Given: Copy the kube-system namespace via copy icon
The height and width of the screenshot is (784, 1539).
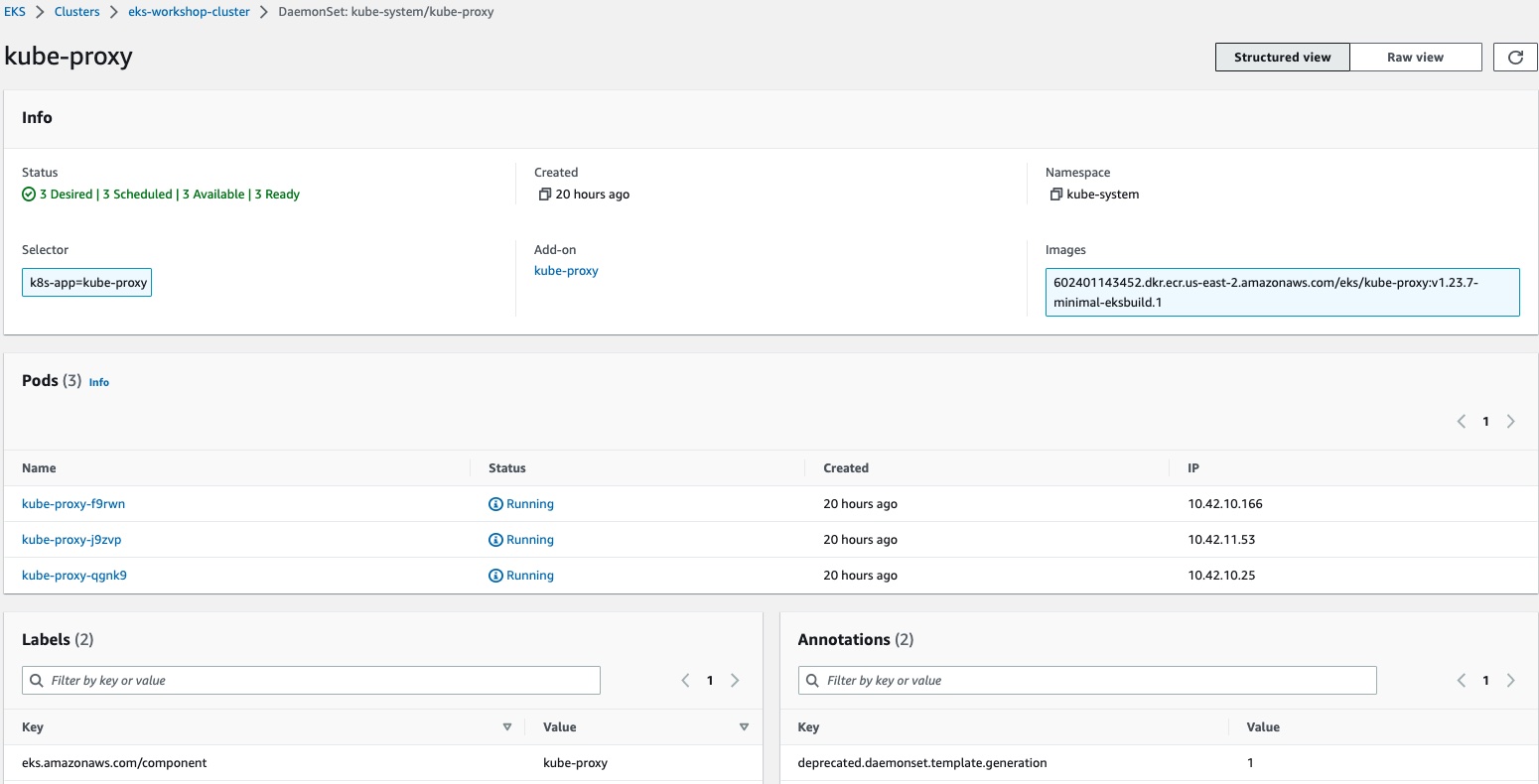Looking at the screenshot, I should pos(1055,195).
